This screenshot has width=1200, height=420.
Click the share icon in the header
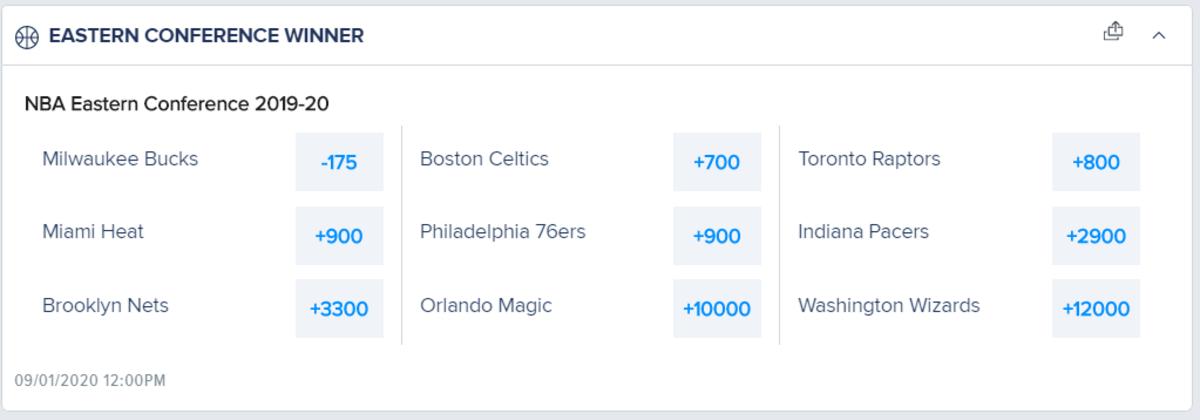tap(1113, 33)
